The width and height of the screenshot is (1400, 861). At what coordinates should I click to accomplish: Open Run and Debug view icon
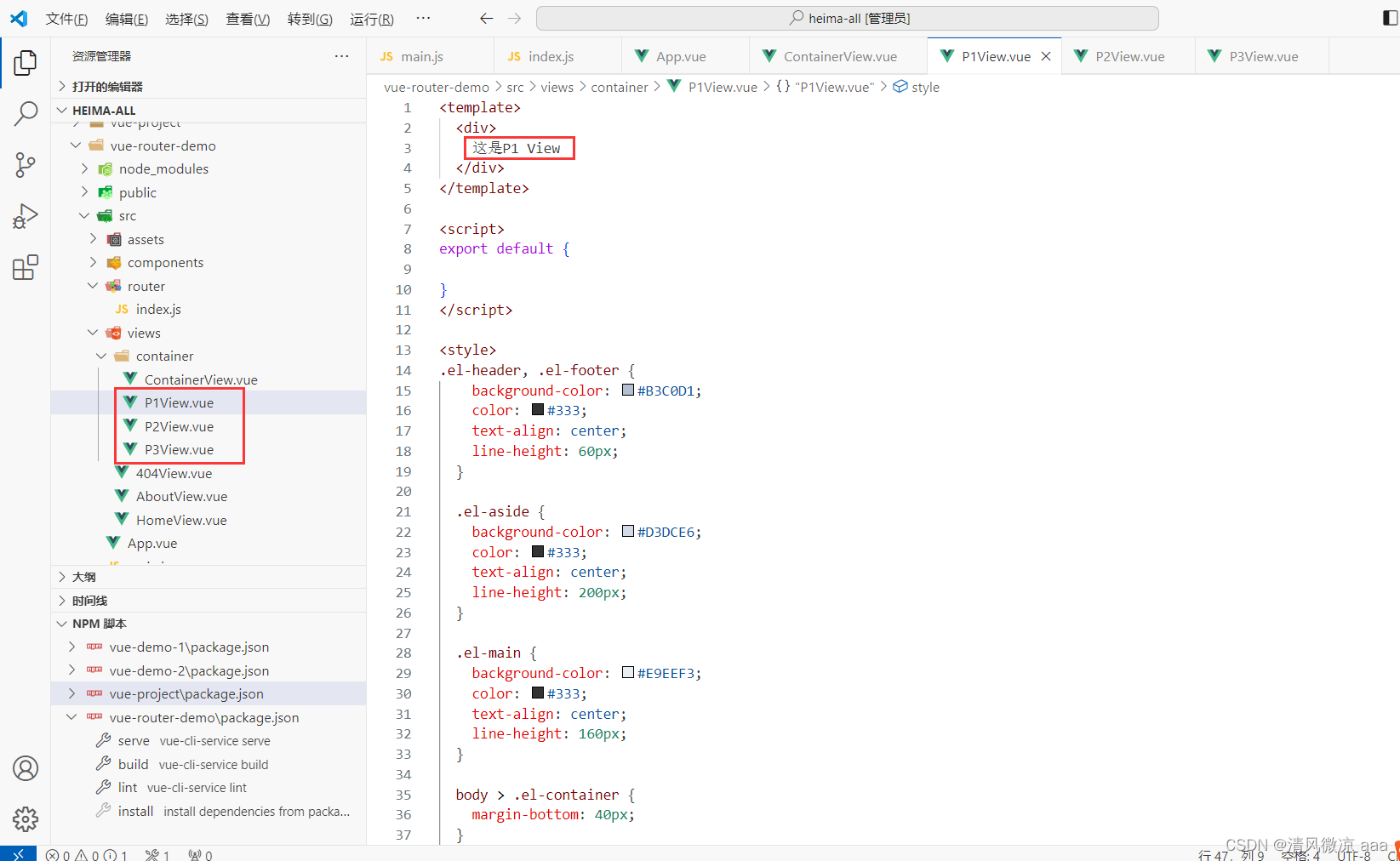(x=26, y=216)
